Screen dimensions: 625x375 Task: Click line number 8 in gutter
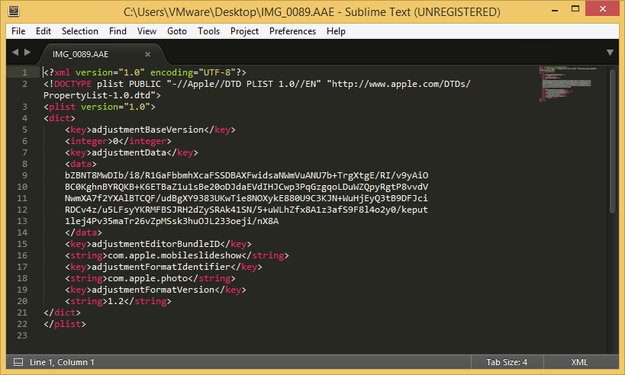pyautogui.click(x=24, y=164)
